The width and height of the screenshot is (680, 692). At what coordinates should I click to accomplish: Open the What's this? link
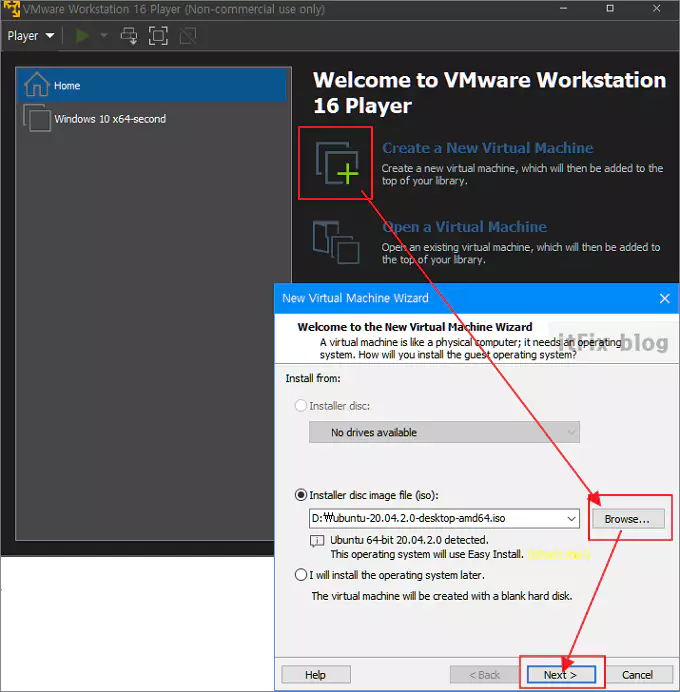pos(559,554)
